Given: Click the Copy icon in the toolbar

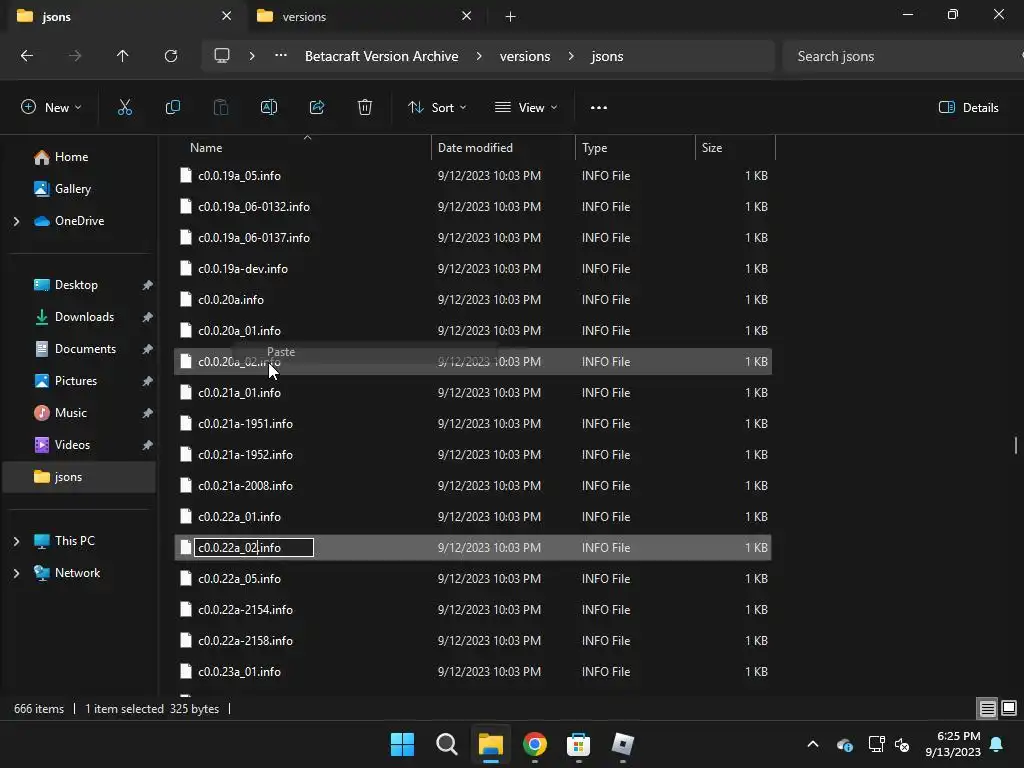Looking at the screenshot, I should tap(172, 108).
